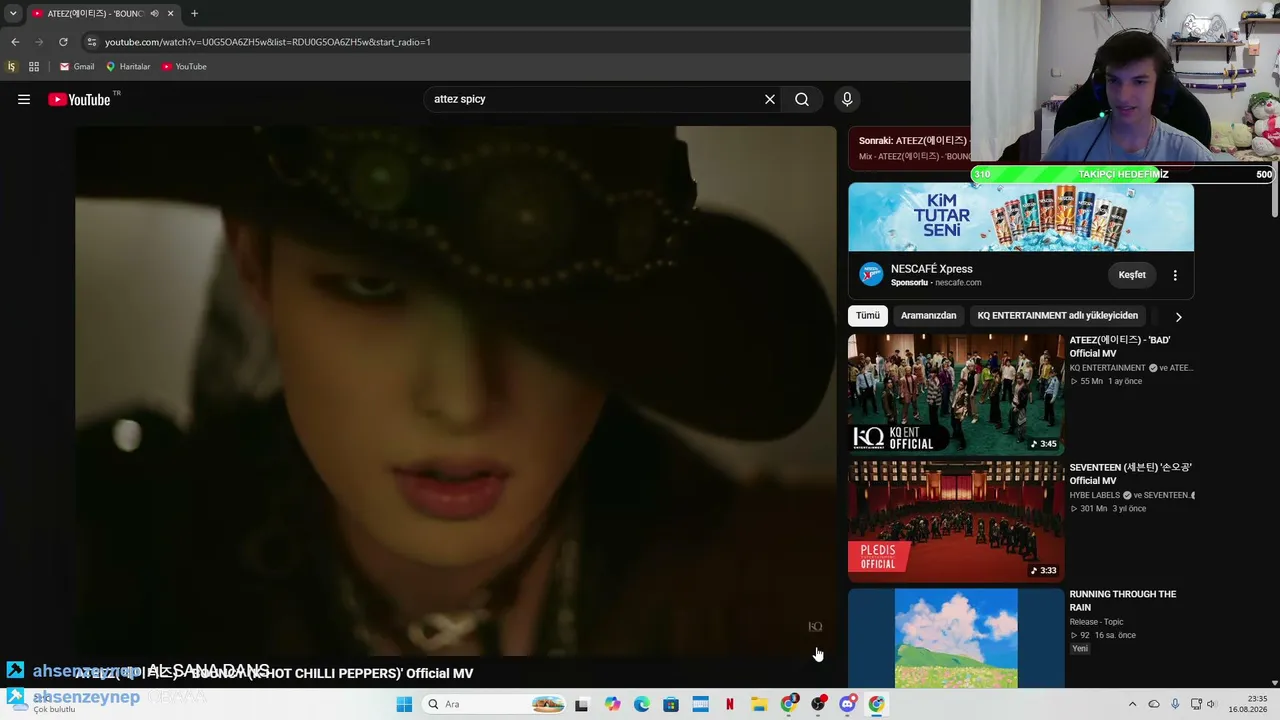Click the Keşfet button on the ad

click(x=1132, y=275)
